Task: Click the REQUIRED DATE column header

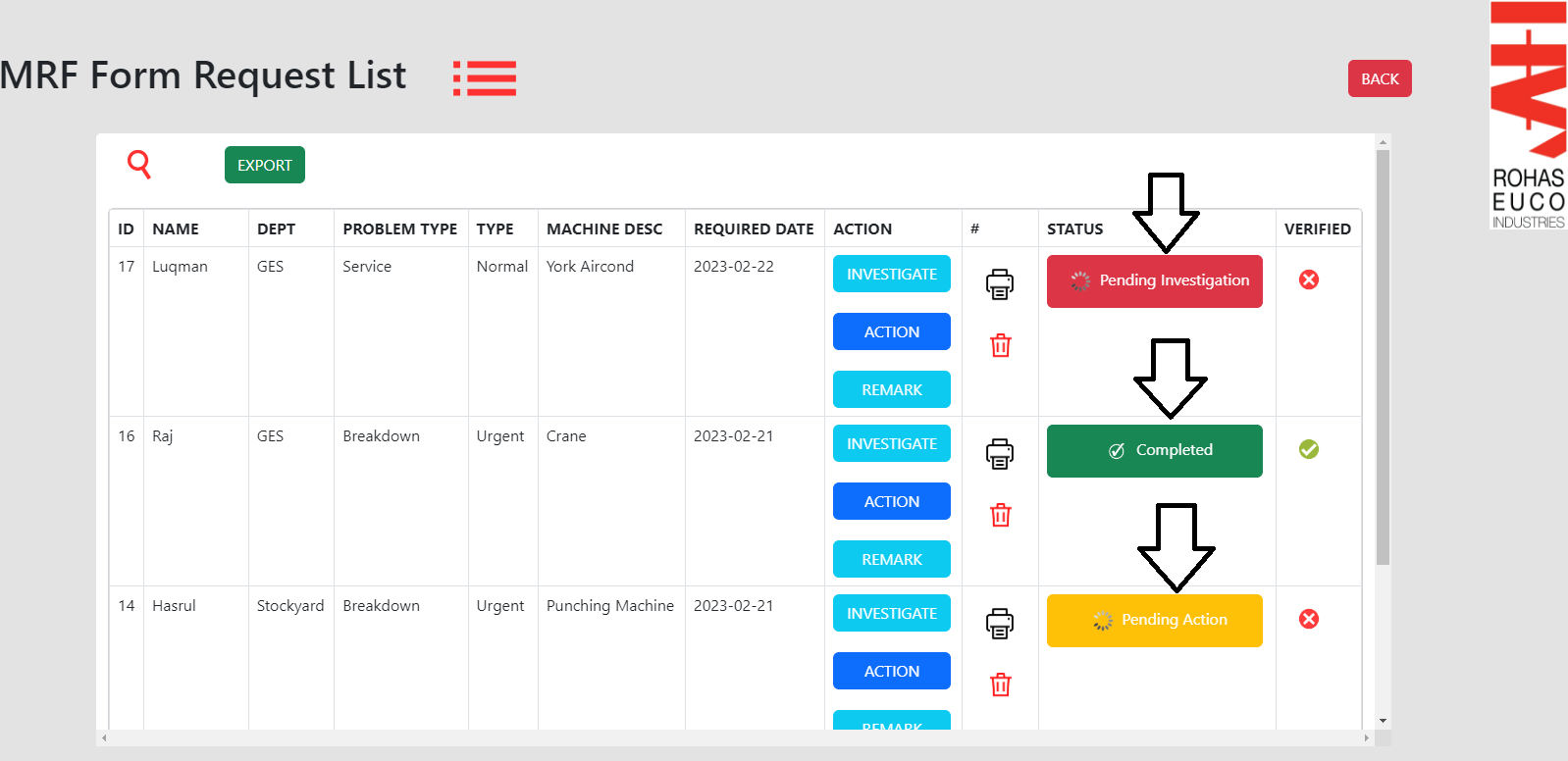Action: tap(754, 228)
